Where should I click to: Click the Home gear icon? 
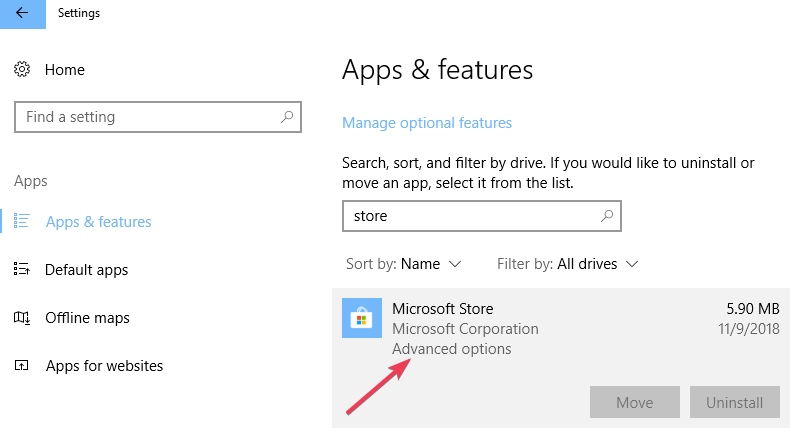click(x=22, y=69)
